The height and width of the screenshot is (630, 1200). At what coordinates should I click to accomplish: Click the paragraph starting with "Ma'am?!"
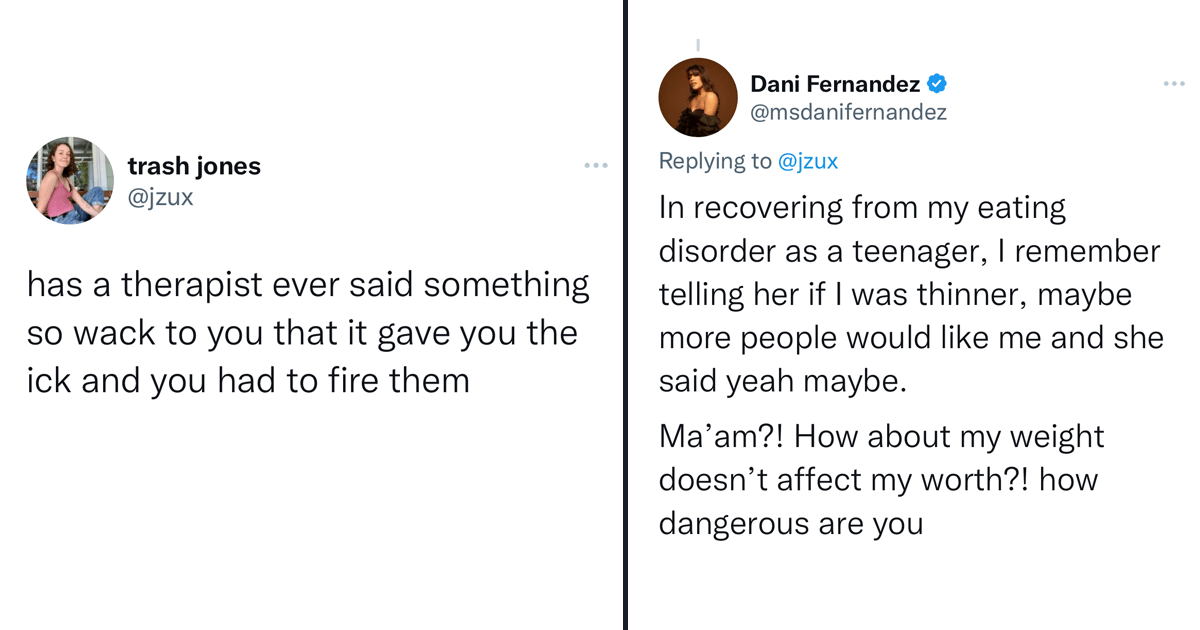click(881, 480)
